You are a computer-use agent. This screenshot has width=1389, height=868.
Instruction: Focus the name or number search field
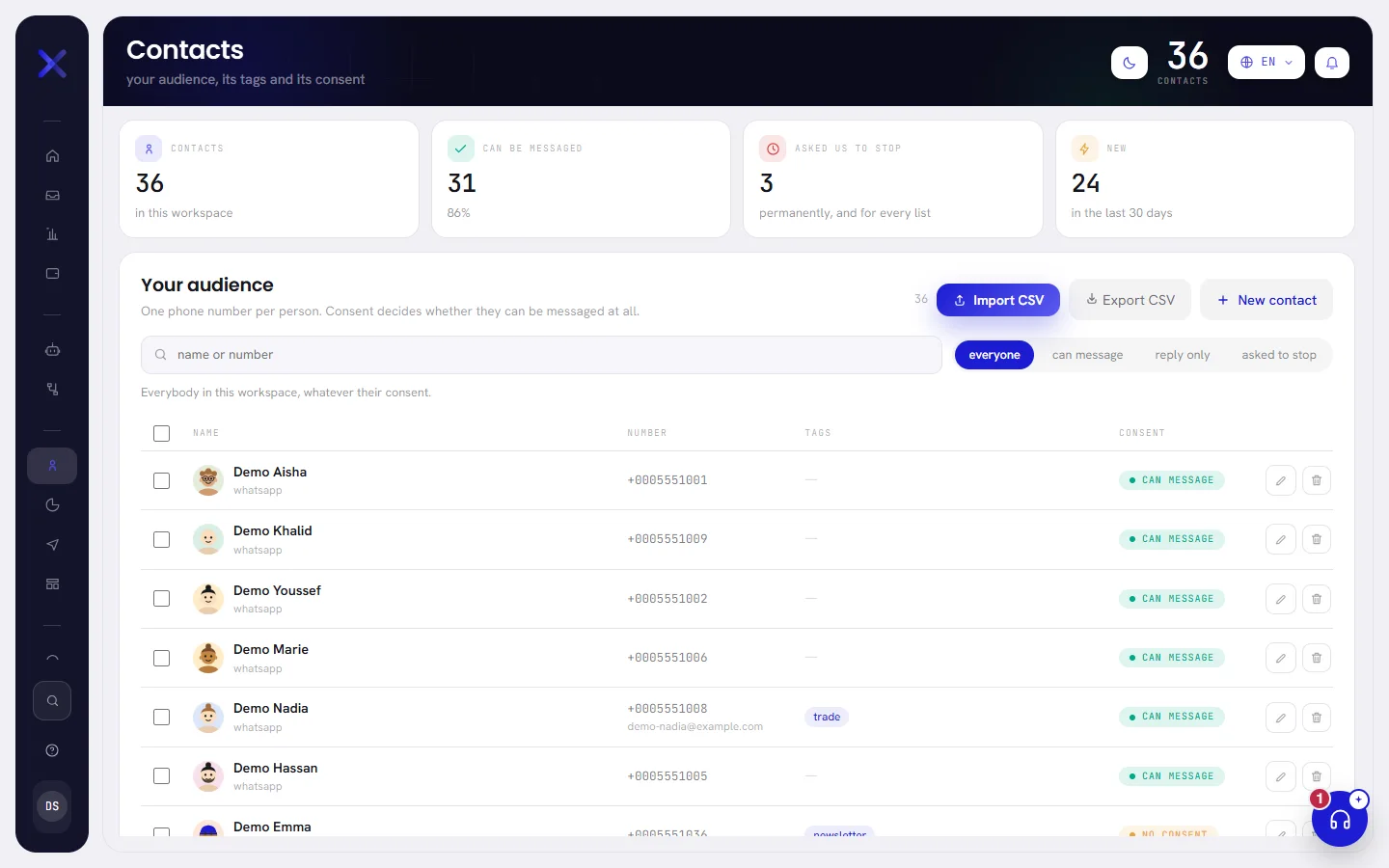541,355
